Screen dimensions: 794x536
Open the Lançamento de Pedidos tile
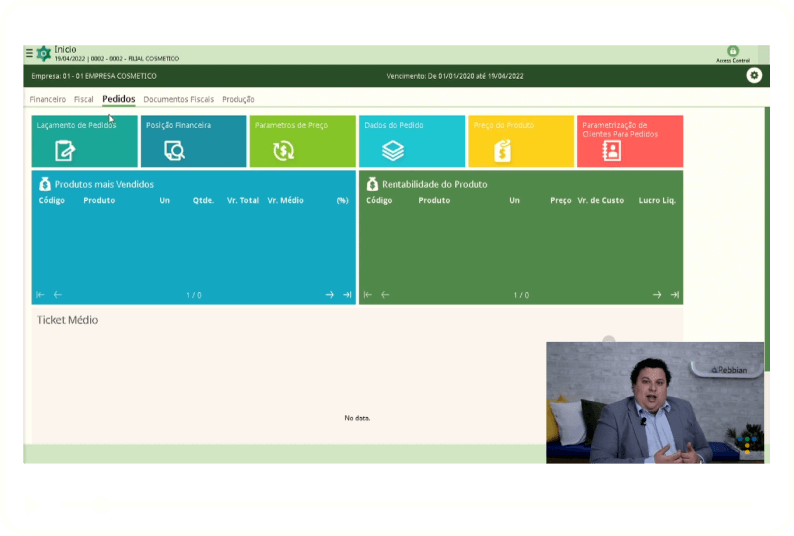click(84, 141)
